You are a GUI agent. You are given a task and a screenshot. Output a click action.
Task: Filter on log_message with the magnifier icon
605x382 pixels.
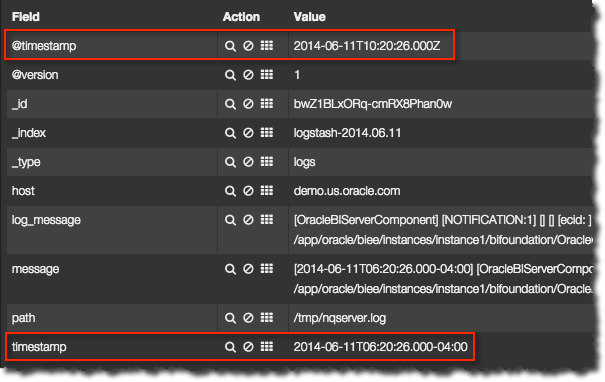[230, 220]
